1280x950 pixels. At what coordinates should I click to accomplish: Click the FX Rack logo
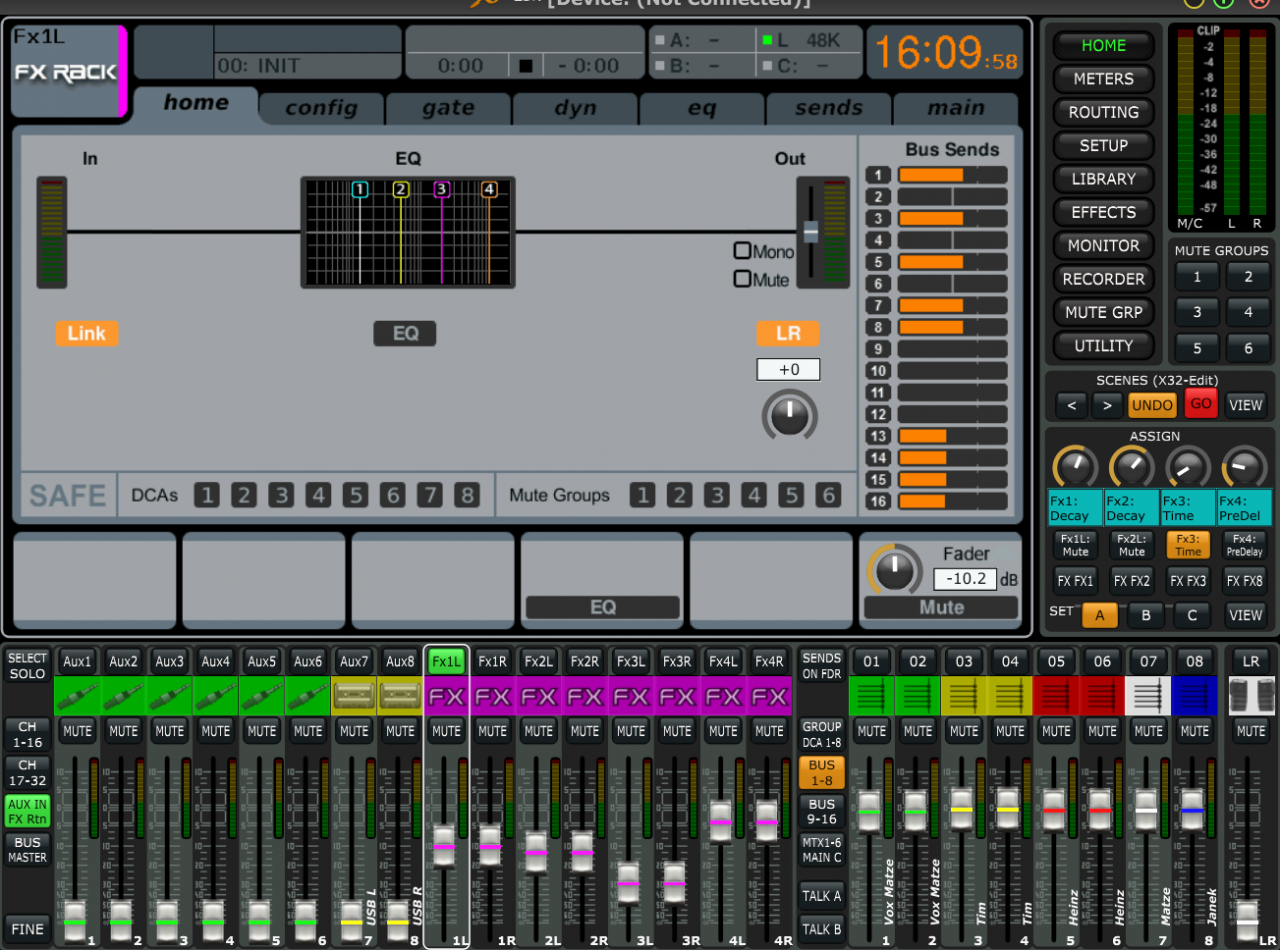point(66,72)
